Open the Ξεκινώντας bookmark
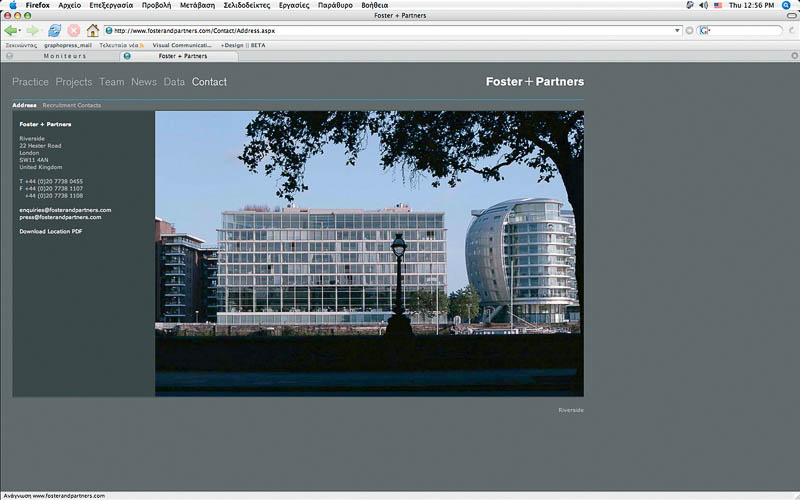The width and height of the screenshot is (800, 500). (x=21, y=45)
